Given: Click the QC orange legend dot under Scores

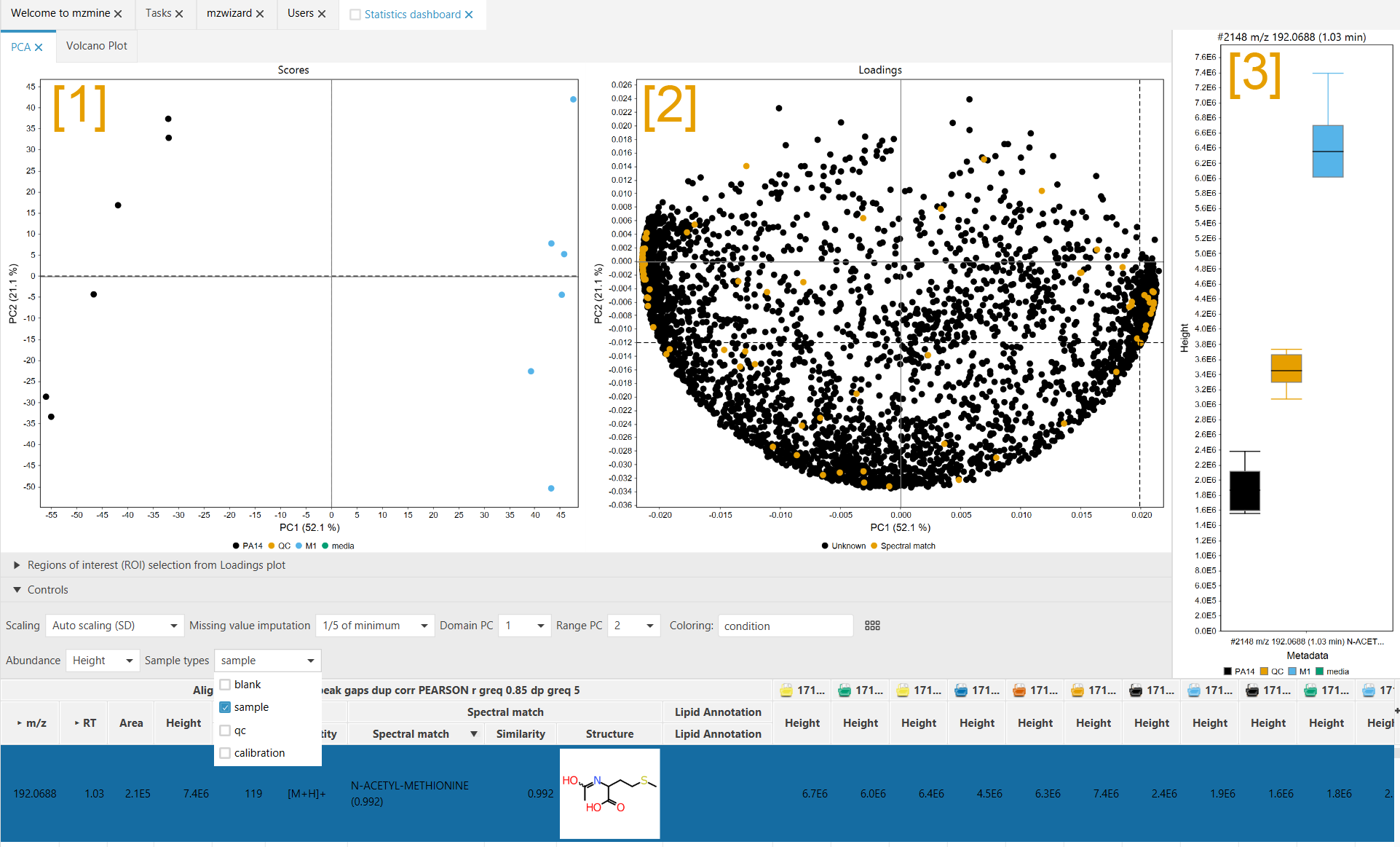Looking at the screenshot, I should tap(272, 546).
